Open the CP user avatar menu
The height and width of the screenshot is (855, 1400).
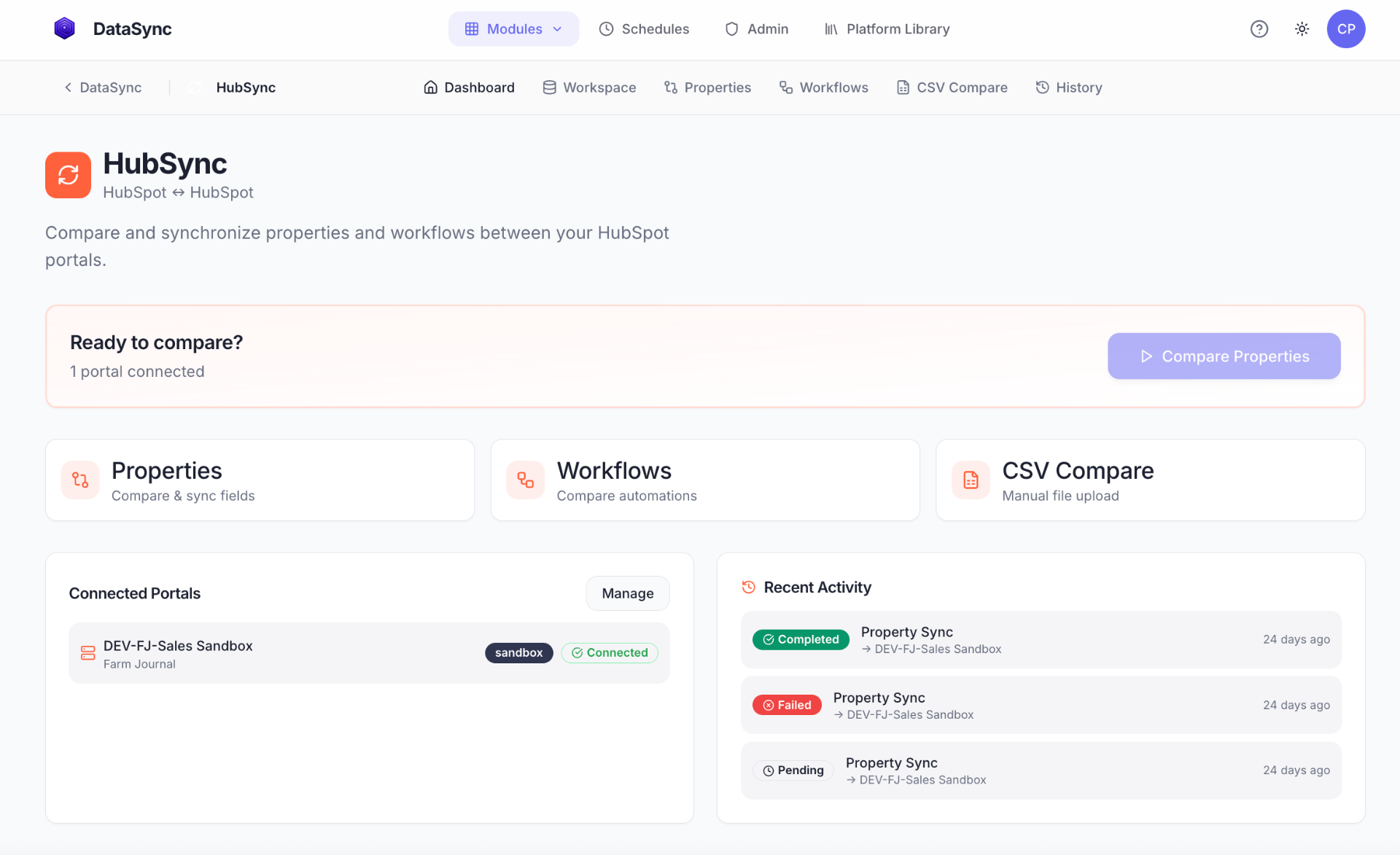tap(1346, 29)
